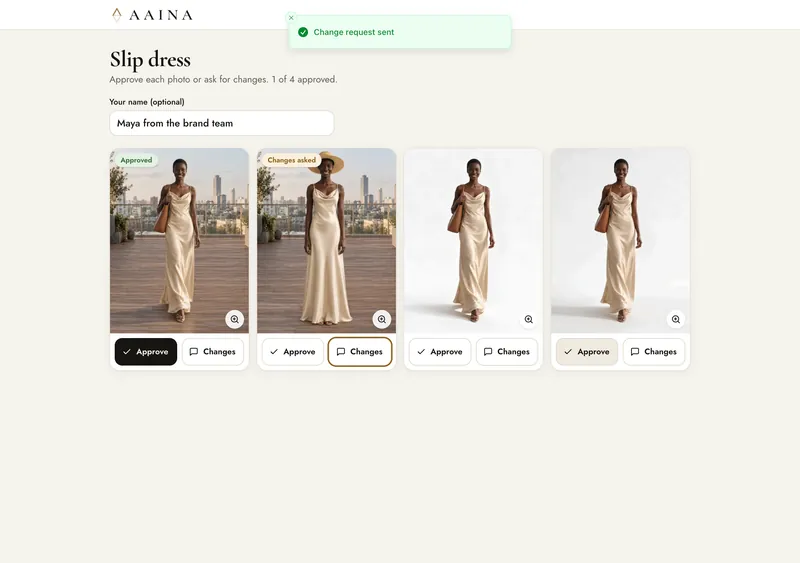Approve the third studio photo
This screenshot has height=563, width=800.
(440, 352)
